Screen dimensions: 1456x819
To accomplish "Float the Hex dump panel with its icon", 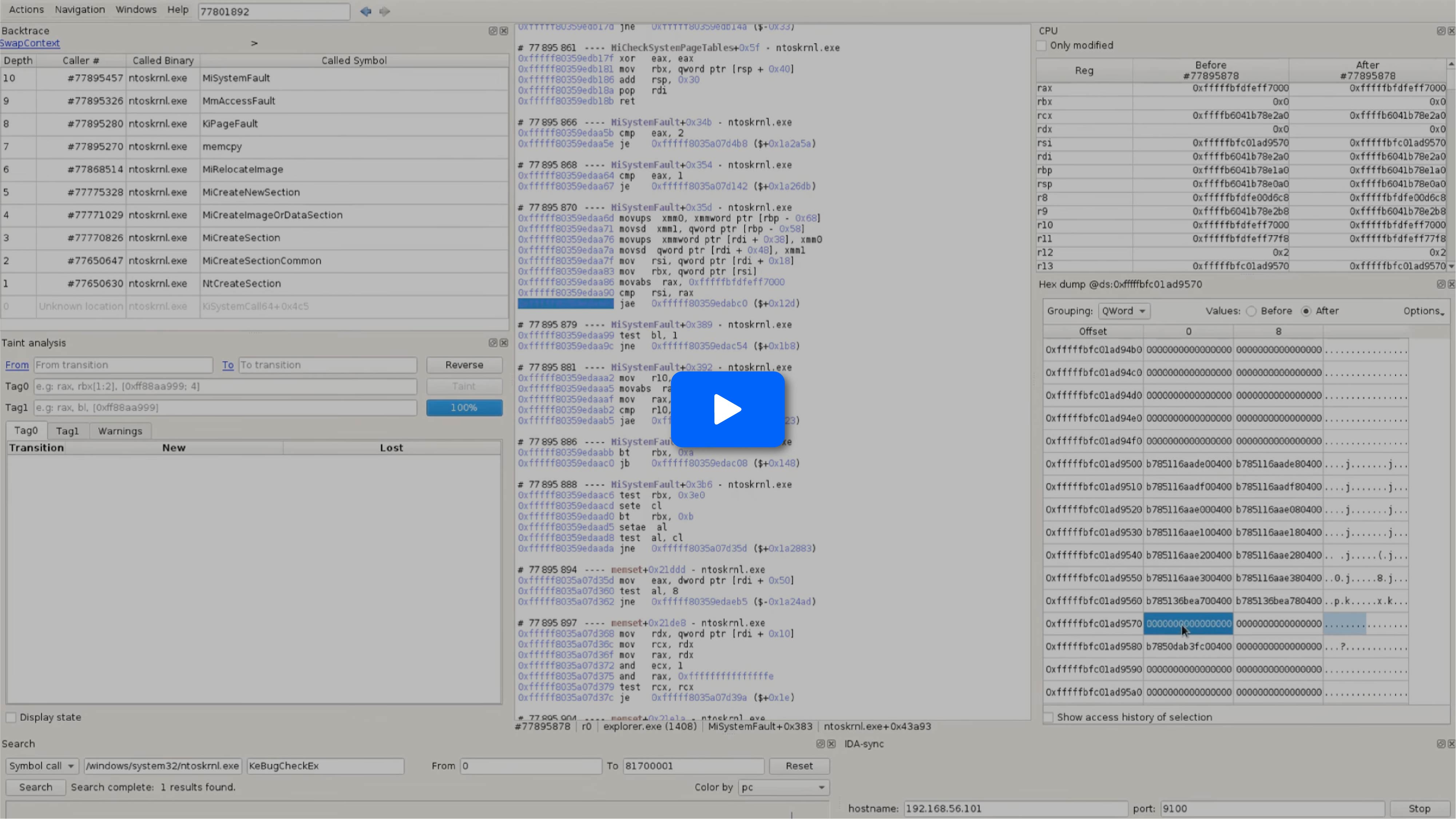I will coord(1441,284).
